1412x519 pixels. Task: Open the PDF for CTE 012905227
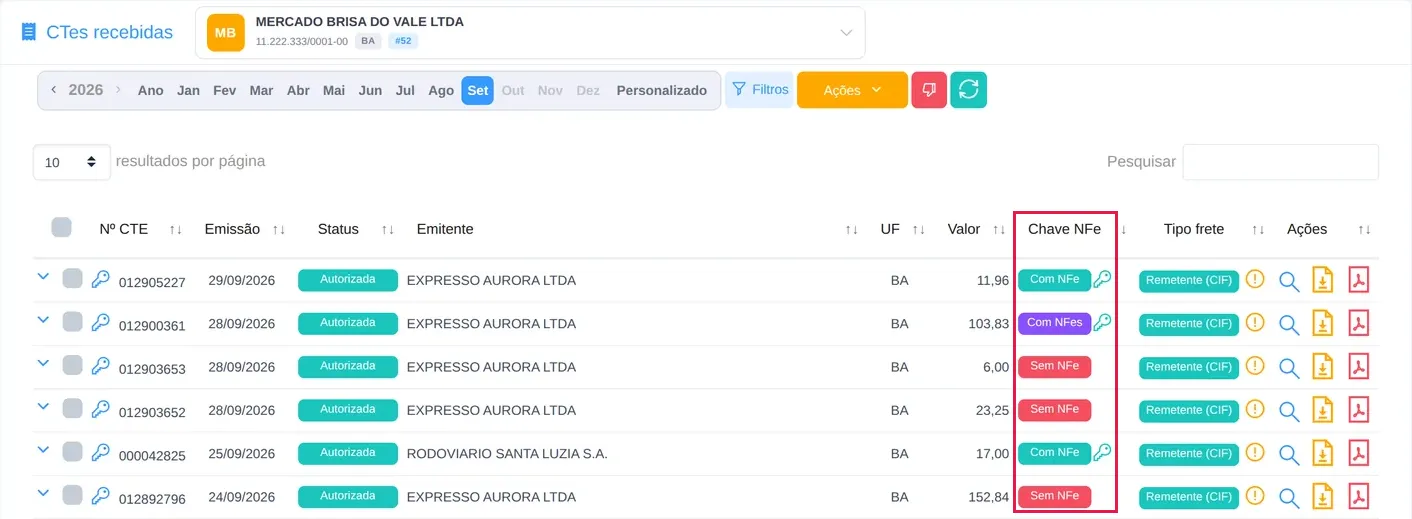(1358, 280)
